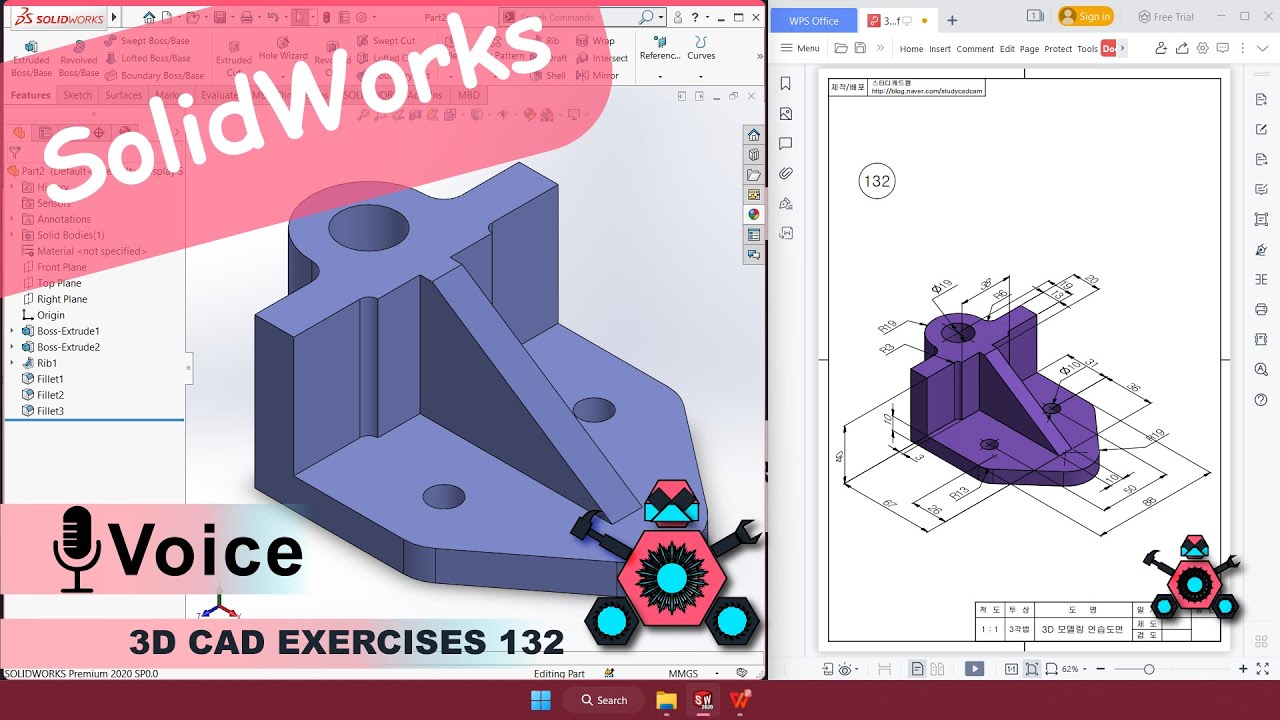1280x720 pixels.
Task: Expand Boss-Extrude1 in feature tree
Action: tap(11, 331)
